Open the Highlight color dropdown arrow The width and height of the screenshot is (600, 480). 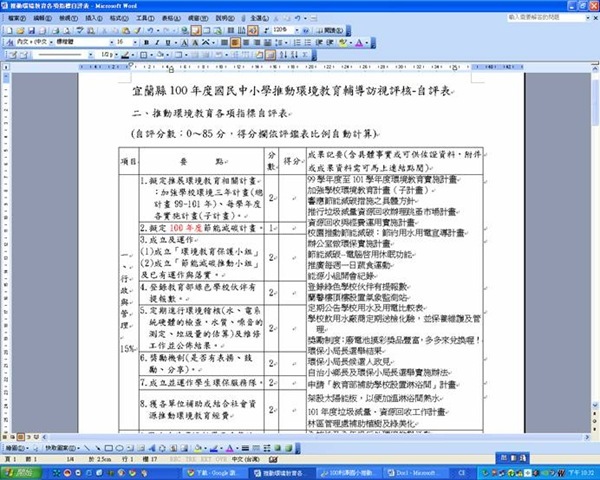point(350,42)
